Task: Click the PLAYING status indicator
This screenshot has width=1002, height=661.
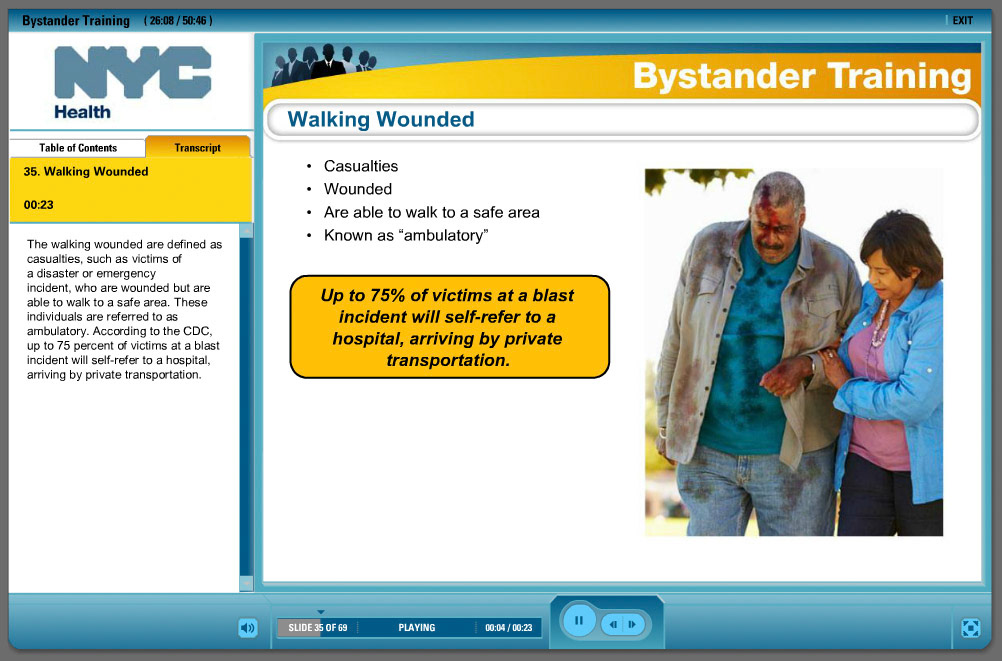Action: [417, 627]
